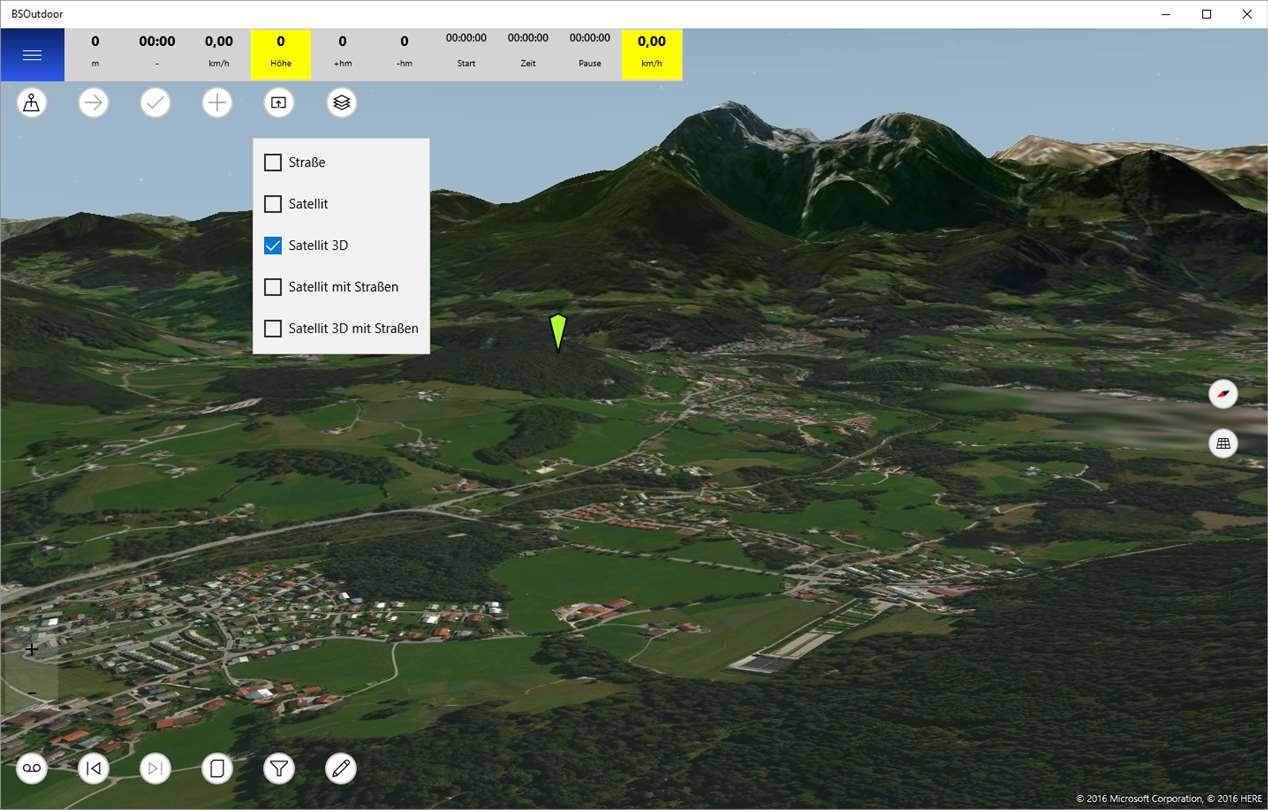
Task: Click the voicemail/recording icon
Action: tap(32, 768)
